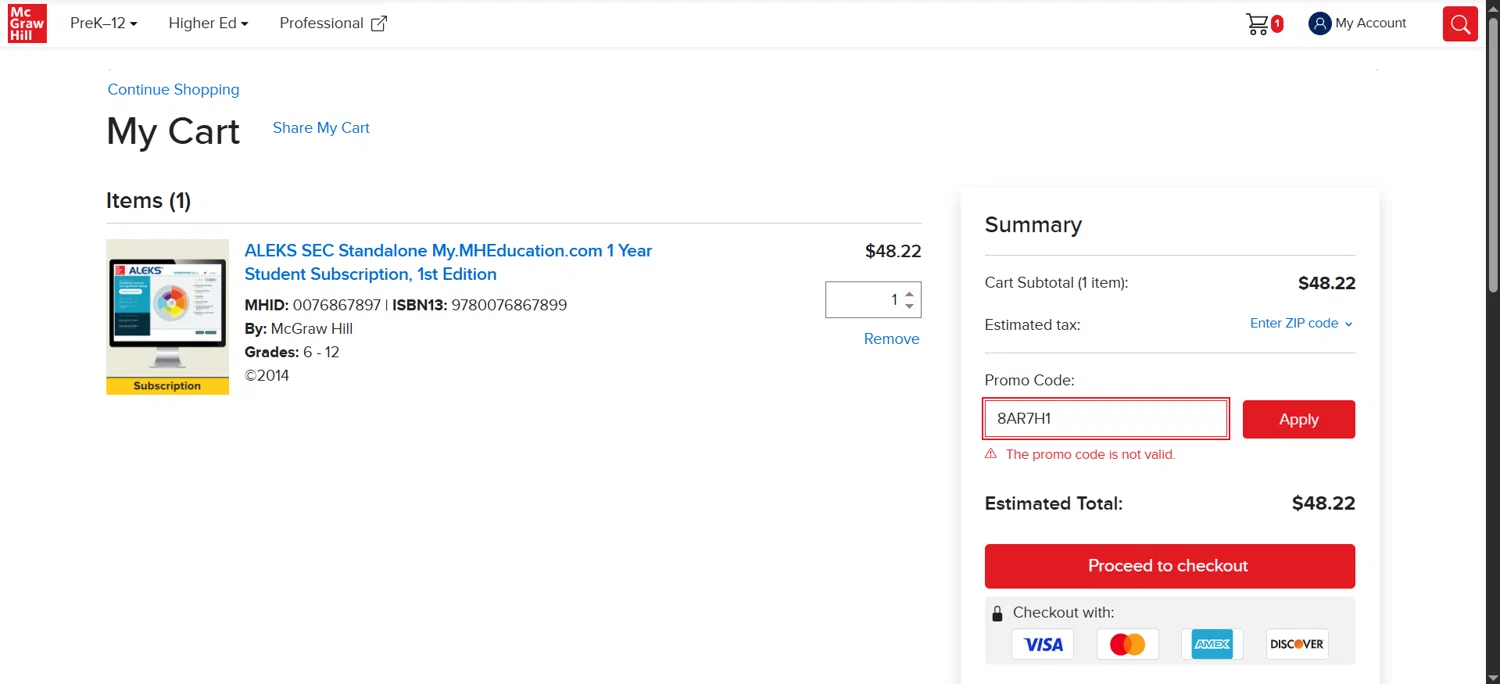Screen dimensions: 1500x684
Task: Click the My Account user icon
Action: coord(1320,23)
